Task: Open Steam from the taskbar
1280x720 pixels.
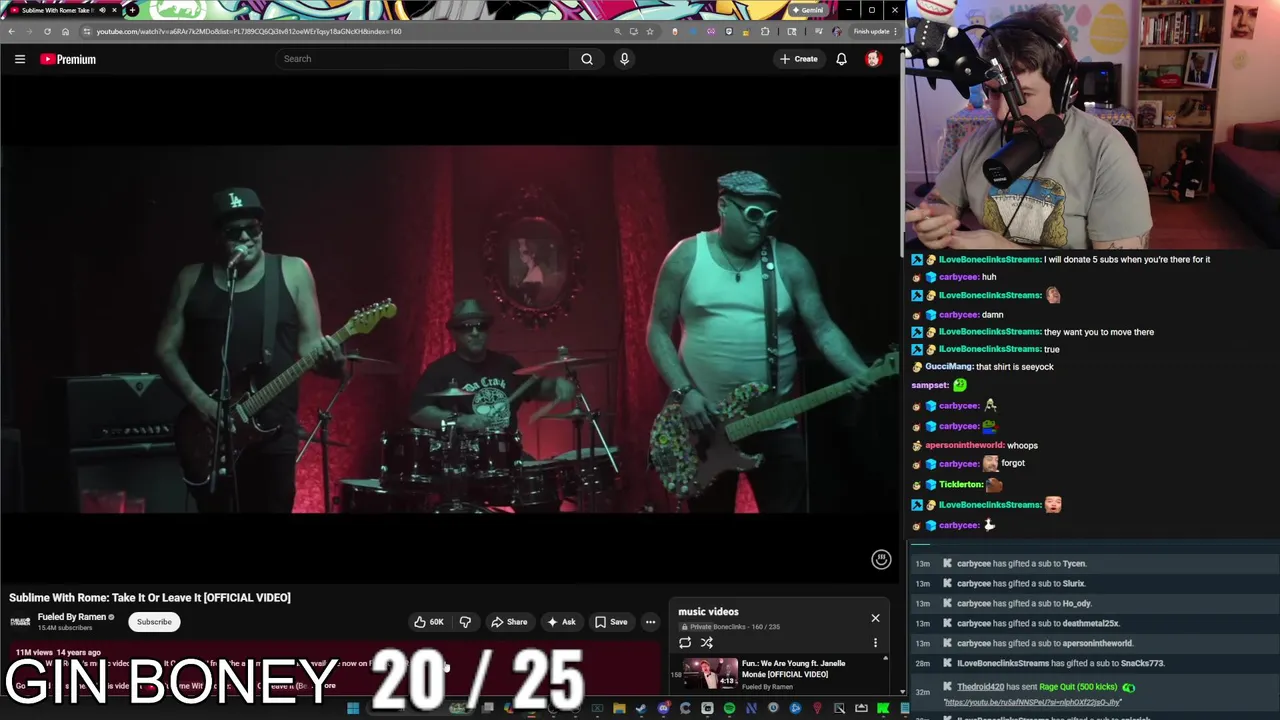Action: [641, 709]
